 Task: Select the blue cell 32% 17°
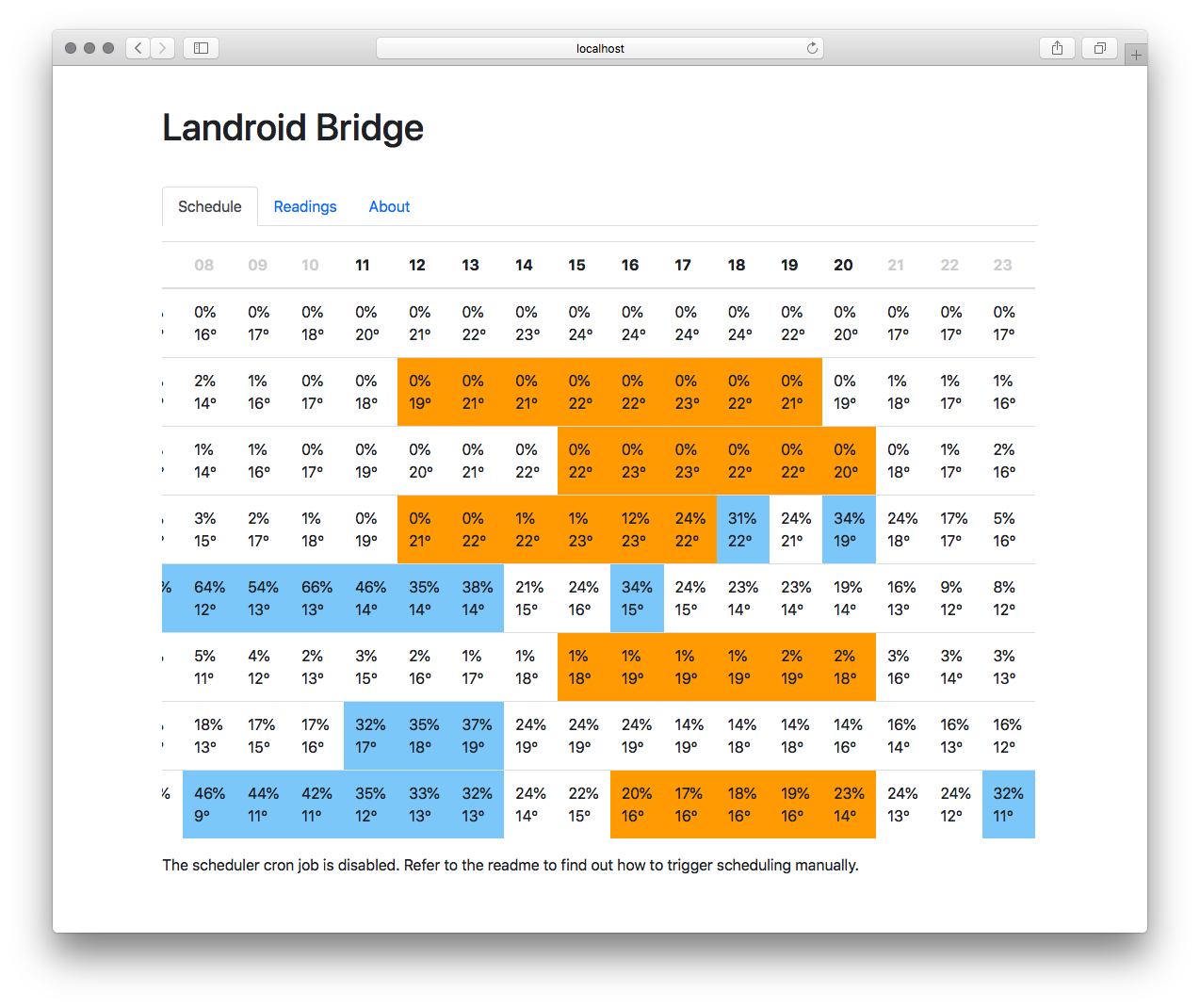click(370, 736)
